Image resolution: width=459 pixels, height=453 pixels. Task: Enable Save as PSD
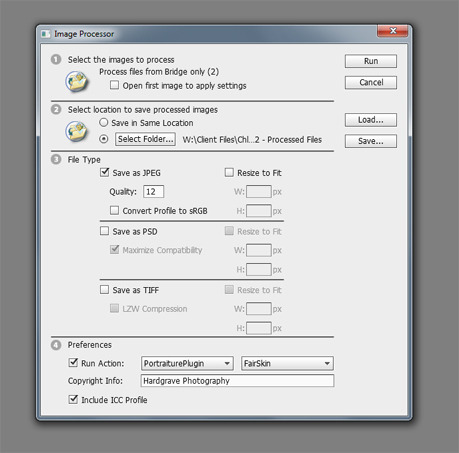point(105,231)
